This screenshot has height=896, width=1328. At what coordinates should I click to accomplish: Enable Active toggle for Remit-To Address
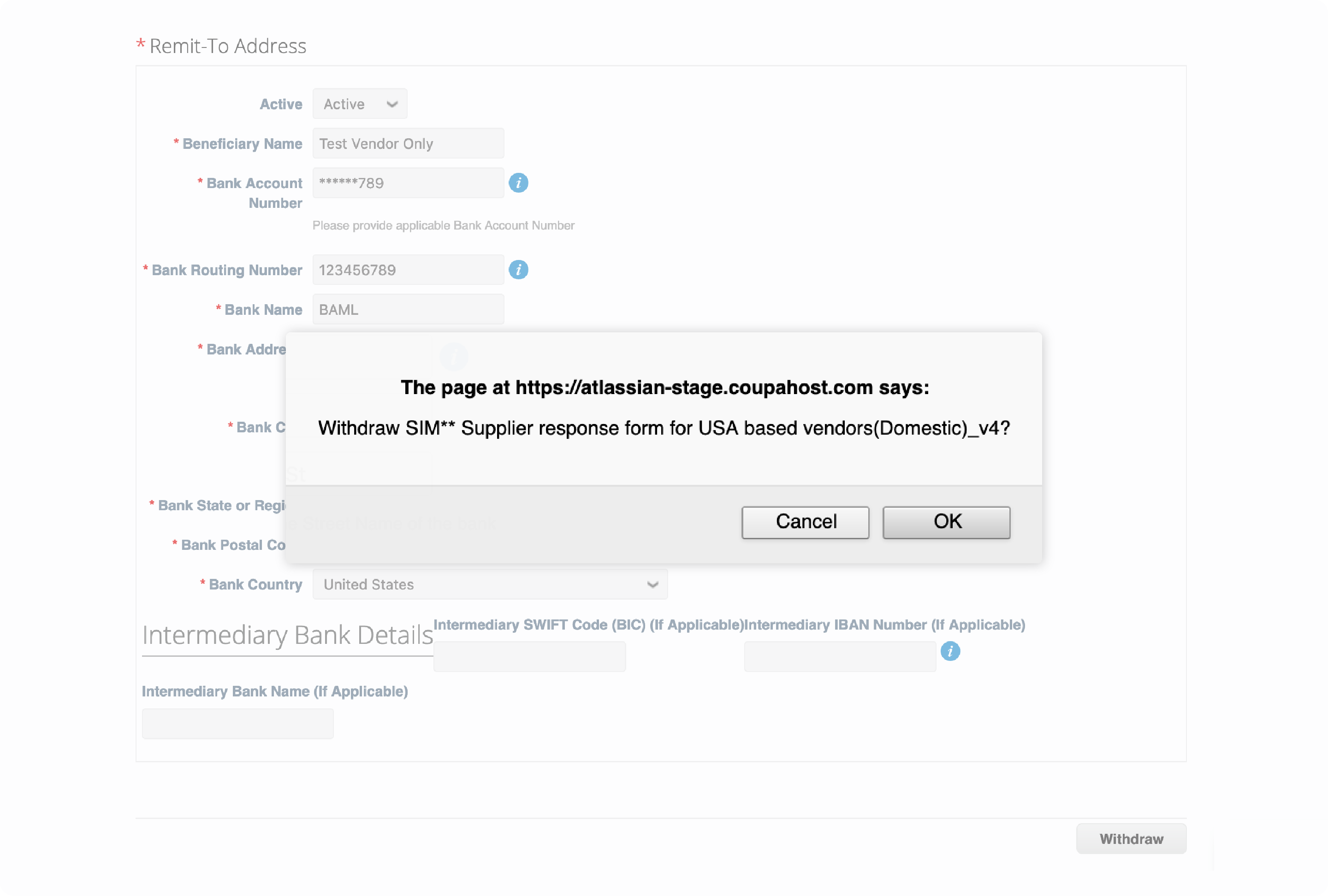coord(358,103)
